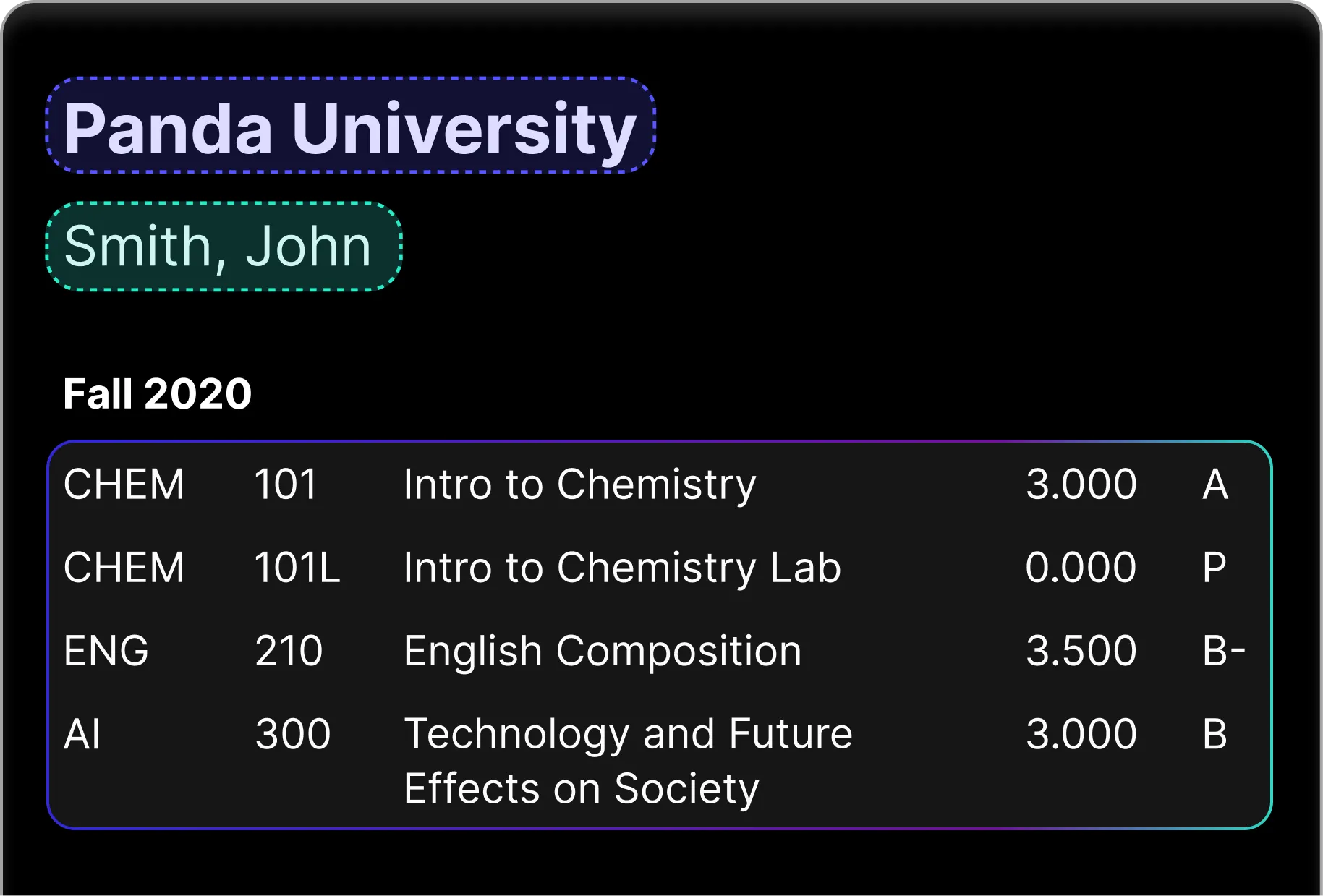Select course number 210

tap(289, 650)
